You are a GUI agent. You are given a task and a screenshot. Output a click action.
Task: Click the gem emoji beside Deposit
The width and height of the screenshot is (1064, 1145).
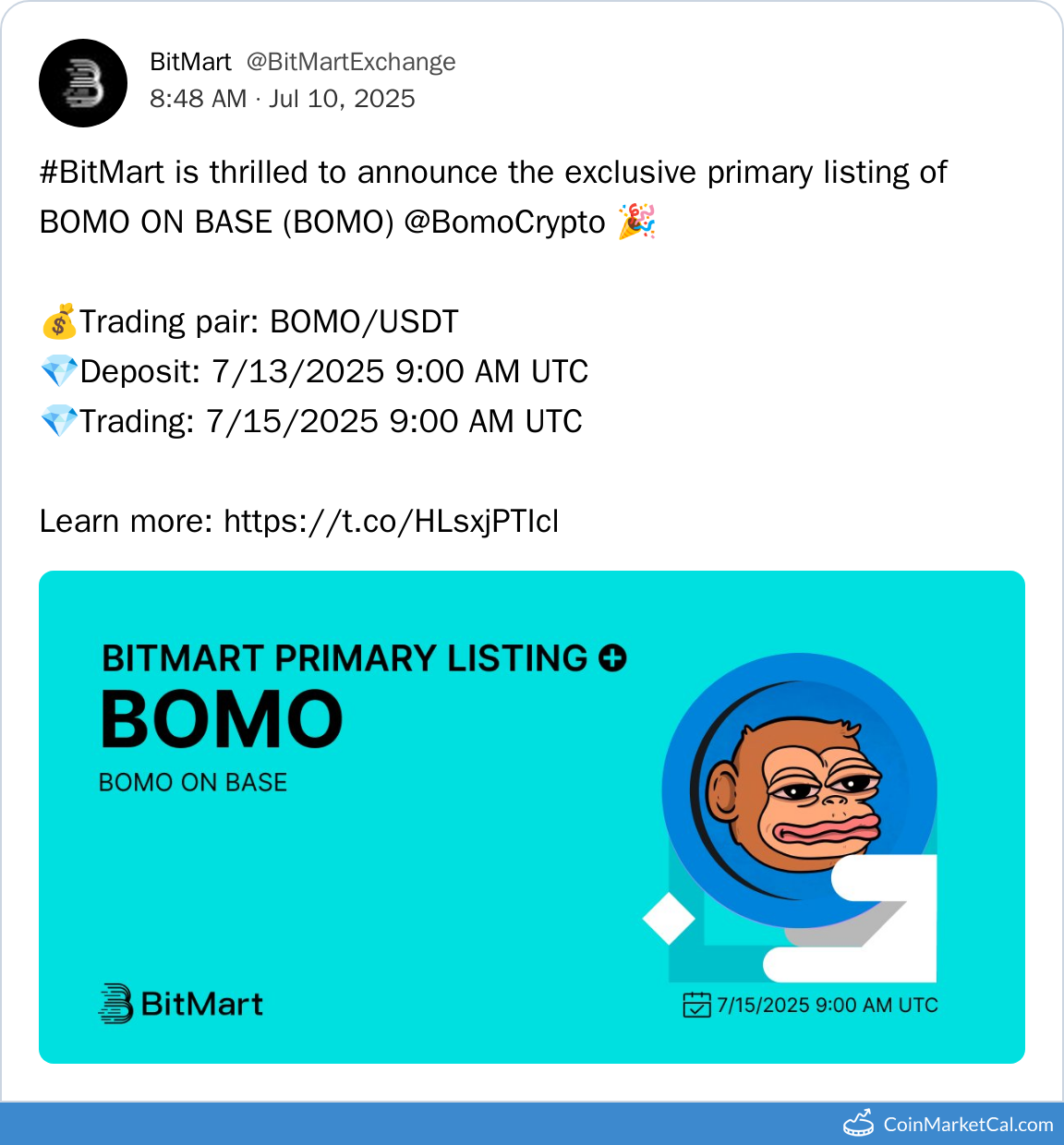coord(59,372)
